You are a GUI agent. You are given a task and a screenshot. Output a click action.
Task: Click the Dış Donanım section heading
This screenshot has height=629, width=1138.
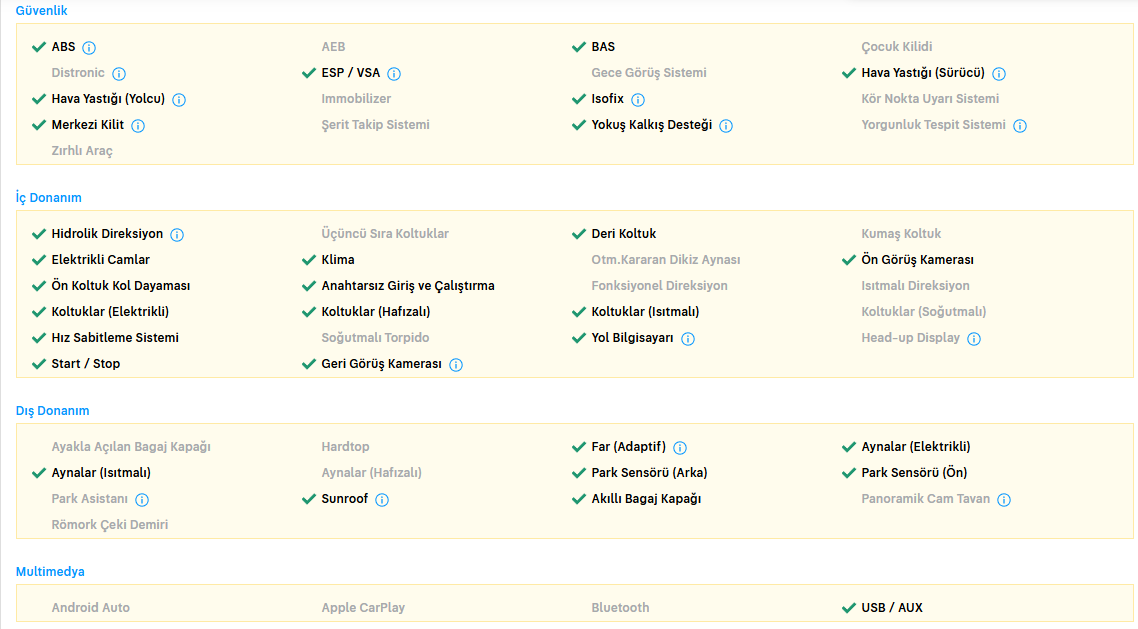[52, 411]
